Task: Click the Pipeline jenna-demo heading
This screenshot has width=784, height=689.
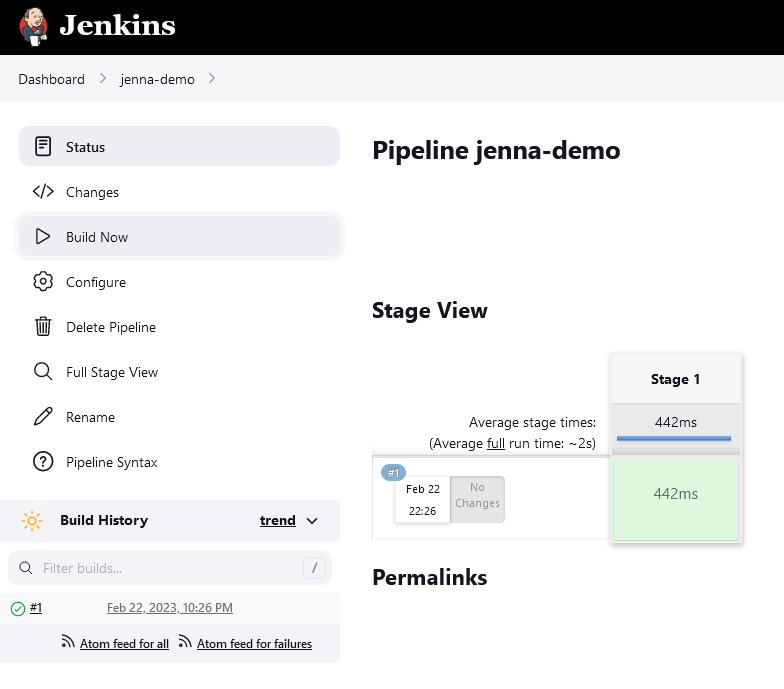Action: coord(496,150)
